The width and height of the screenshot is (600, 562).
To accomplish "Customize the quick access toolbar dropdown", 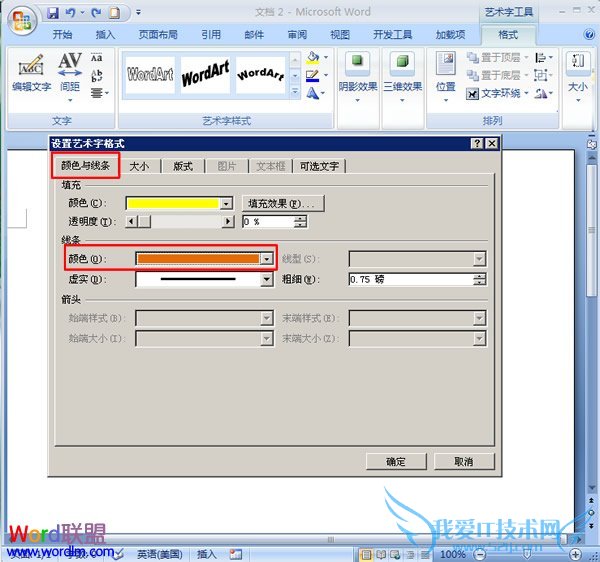I will coord(138,13).
